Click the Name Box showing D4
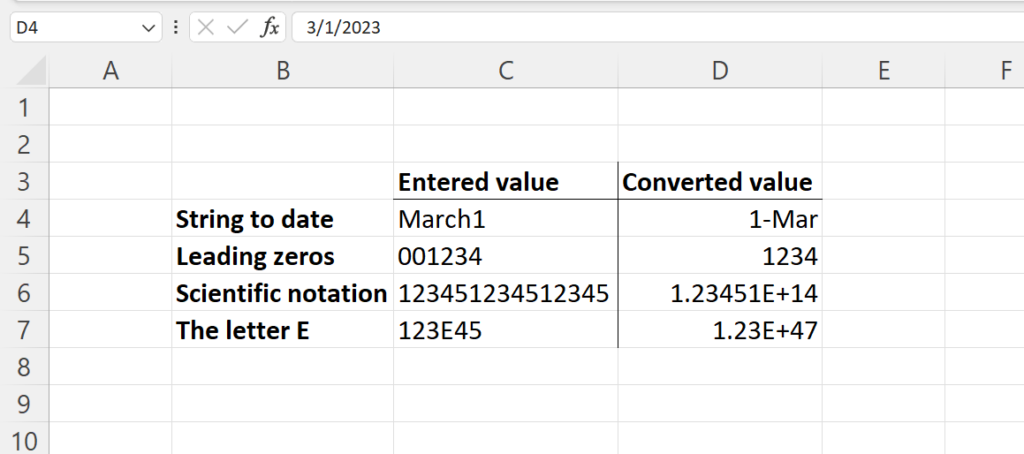The image size is (1024, 454). tap(86, 27)
